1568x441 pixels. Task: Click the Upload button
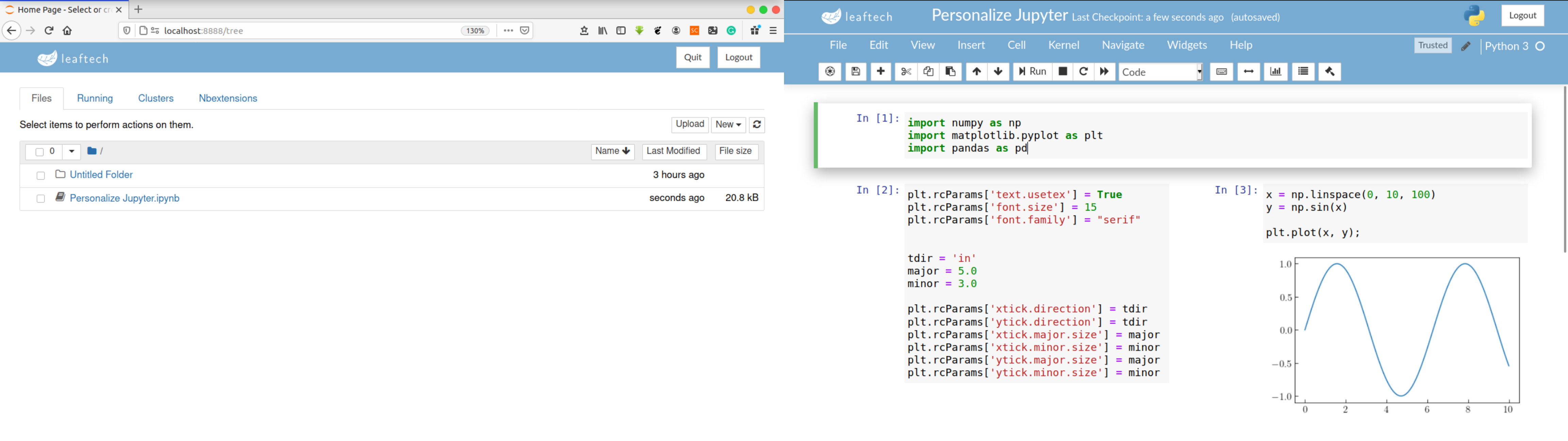tap(690, 125)
